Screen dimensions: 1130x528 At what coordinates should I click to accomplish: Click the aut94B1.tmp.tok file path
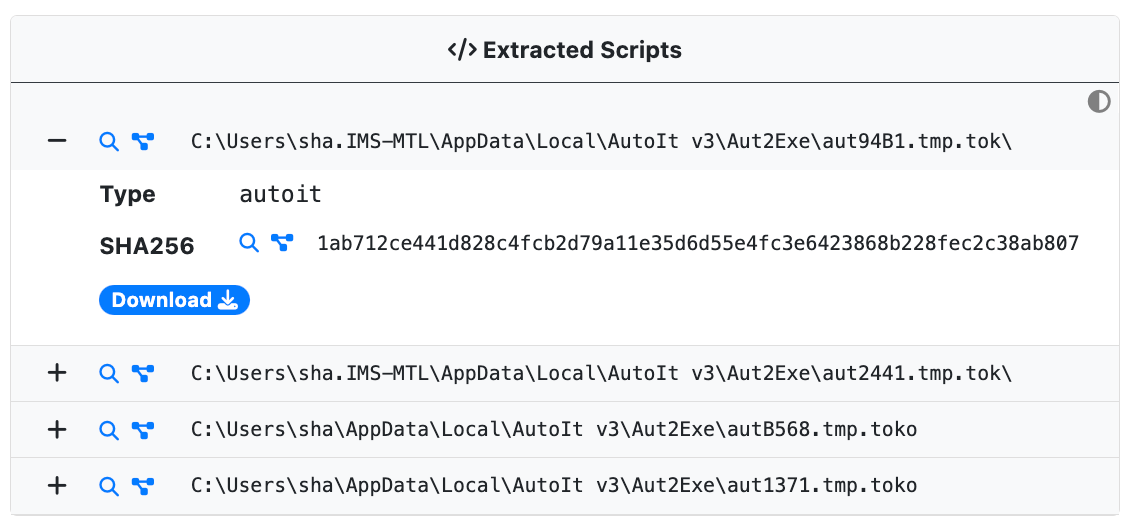tap(602, 142)
